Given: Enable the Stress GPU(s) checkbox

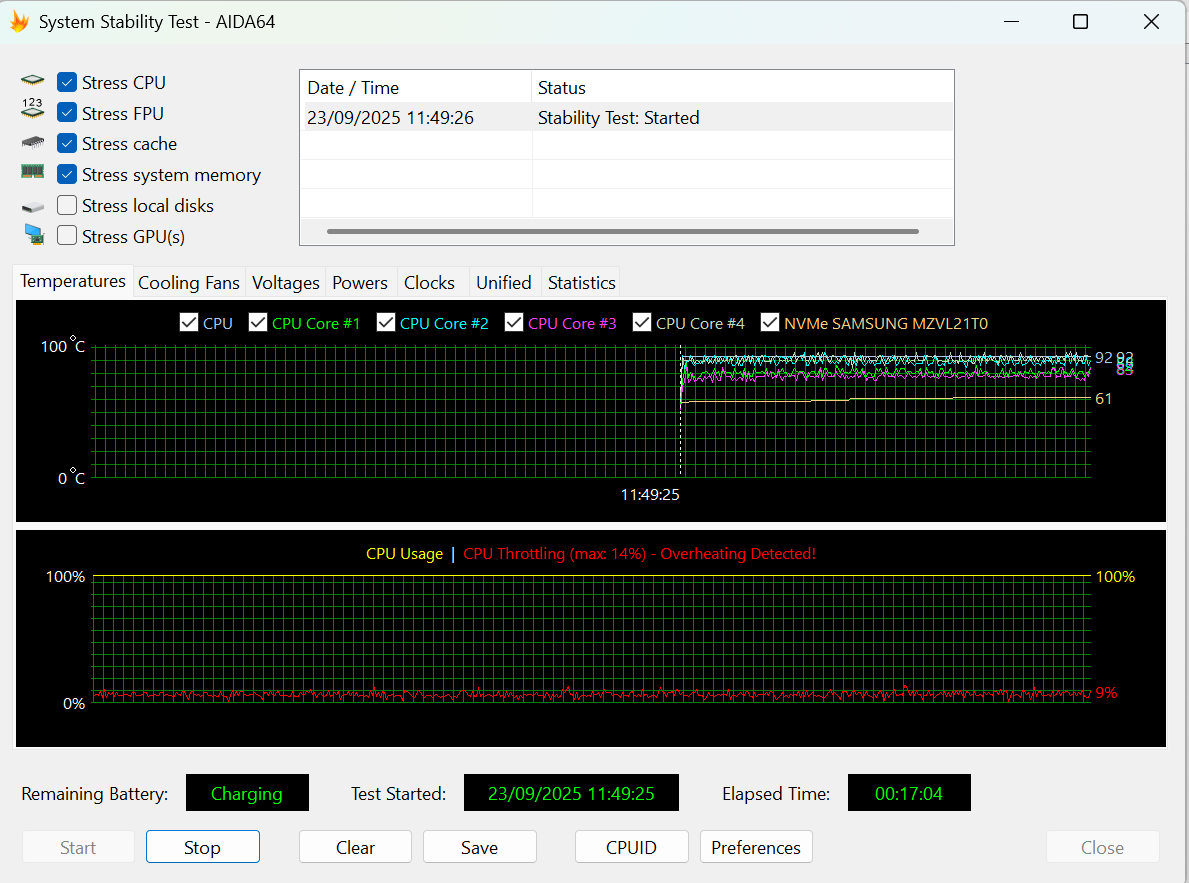Looking at the screenshot, I should tap(67, 236).
